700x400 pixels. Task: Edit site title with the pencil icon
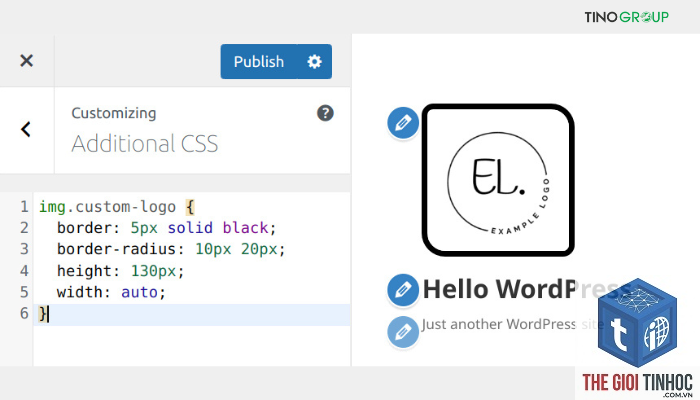[403, 290]
